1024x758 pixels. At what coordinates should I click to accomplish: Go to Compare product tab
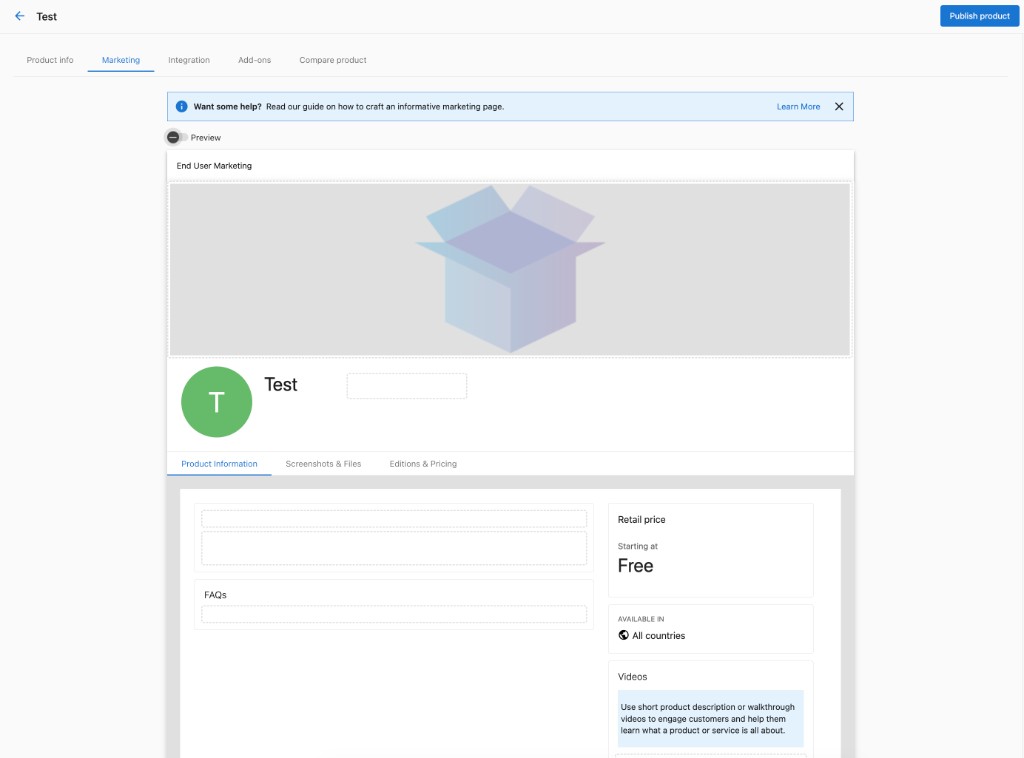332,60
